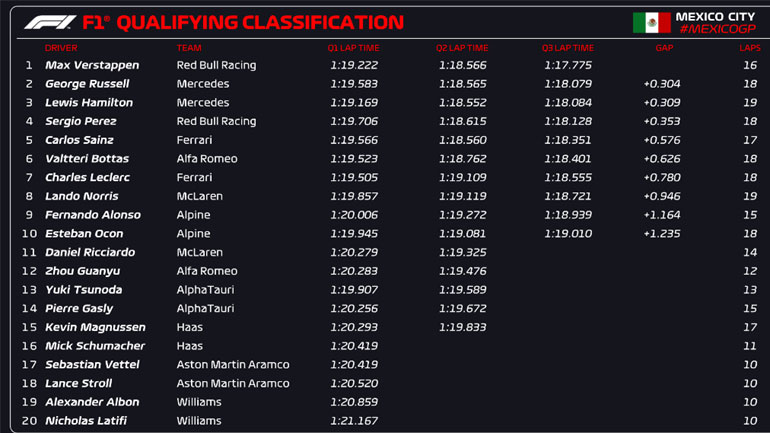Image resolution: width=770 pixels, height=433 pixels.
Task: Select the Driver column header
Action: (x=61, y=48)
